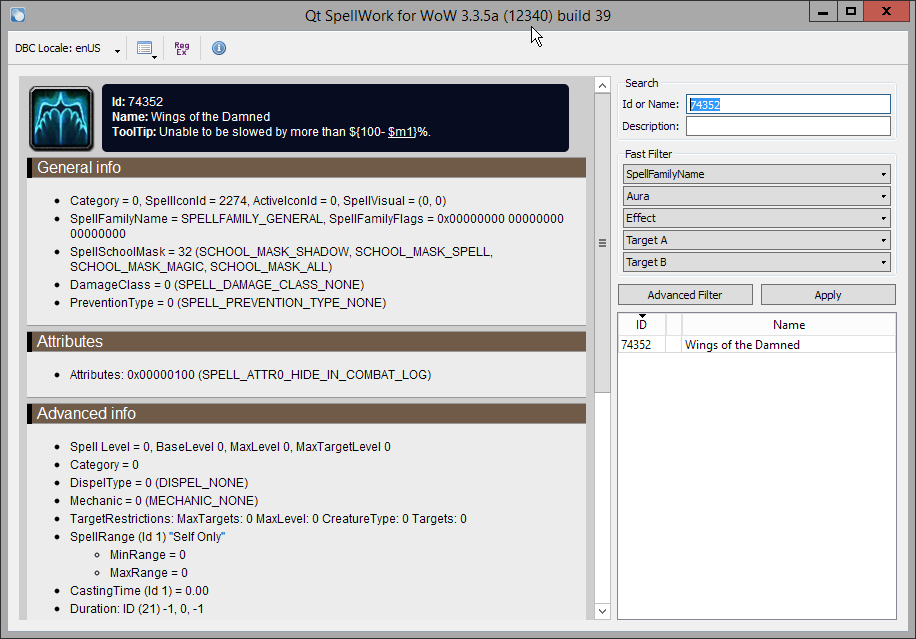Click the SpellSchoolMask = 32 line

[282, 259]
